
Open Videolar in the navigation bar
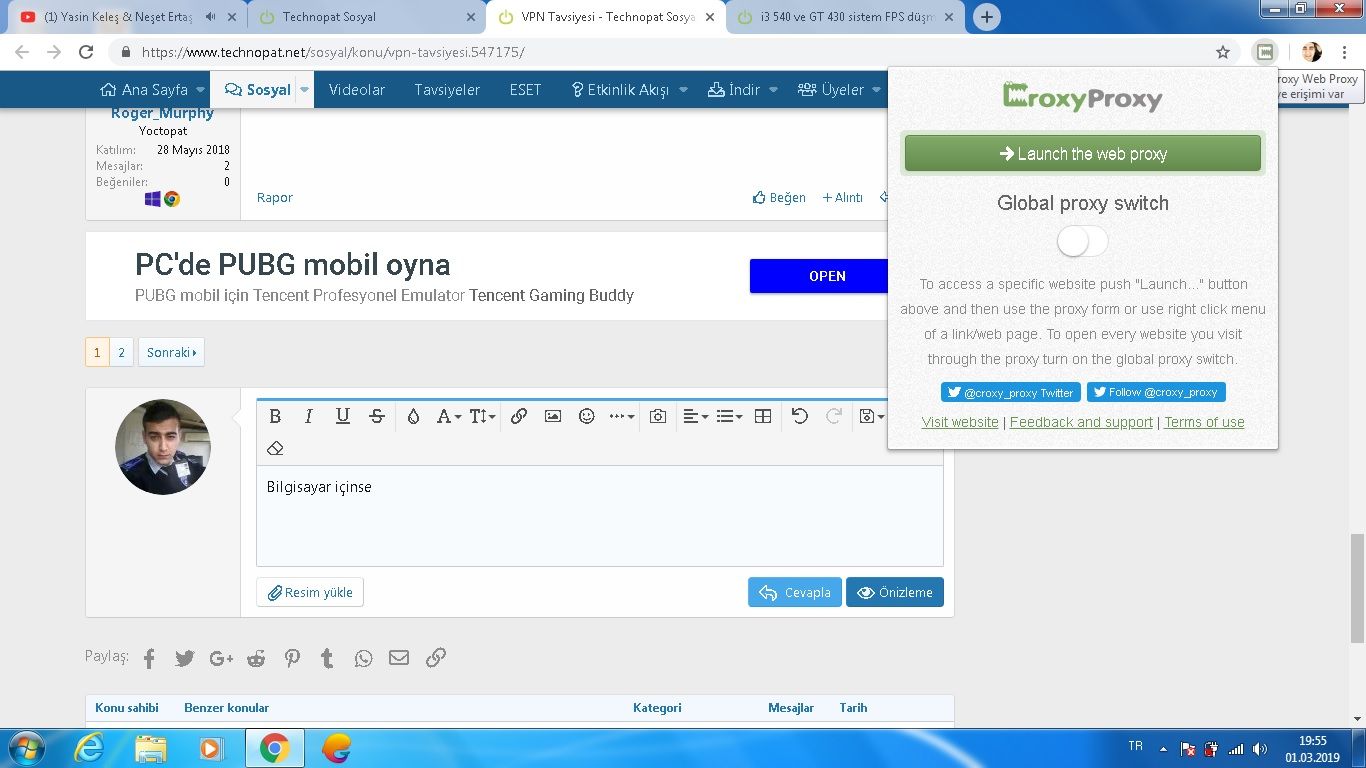pyautogui.click(x=357, y=90)
